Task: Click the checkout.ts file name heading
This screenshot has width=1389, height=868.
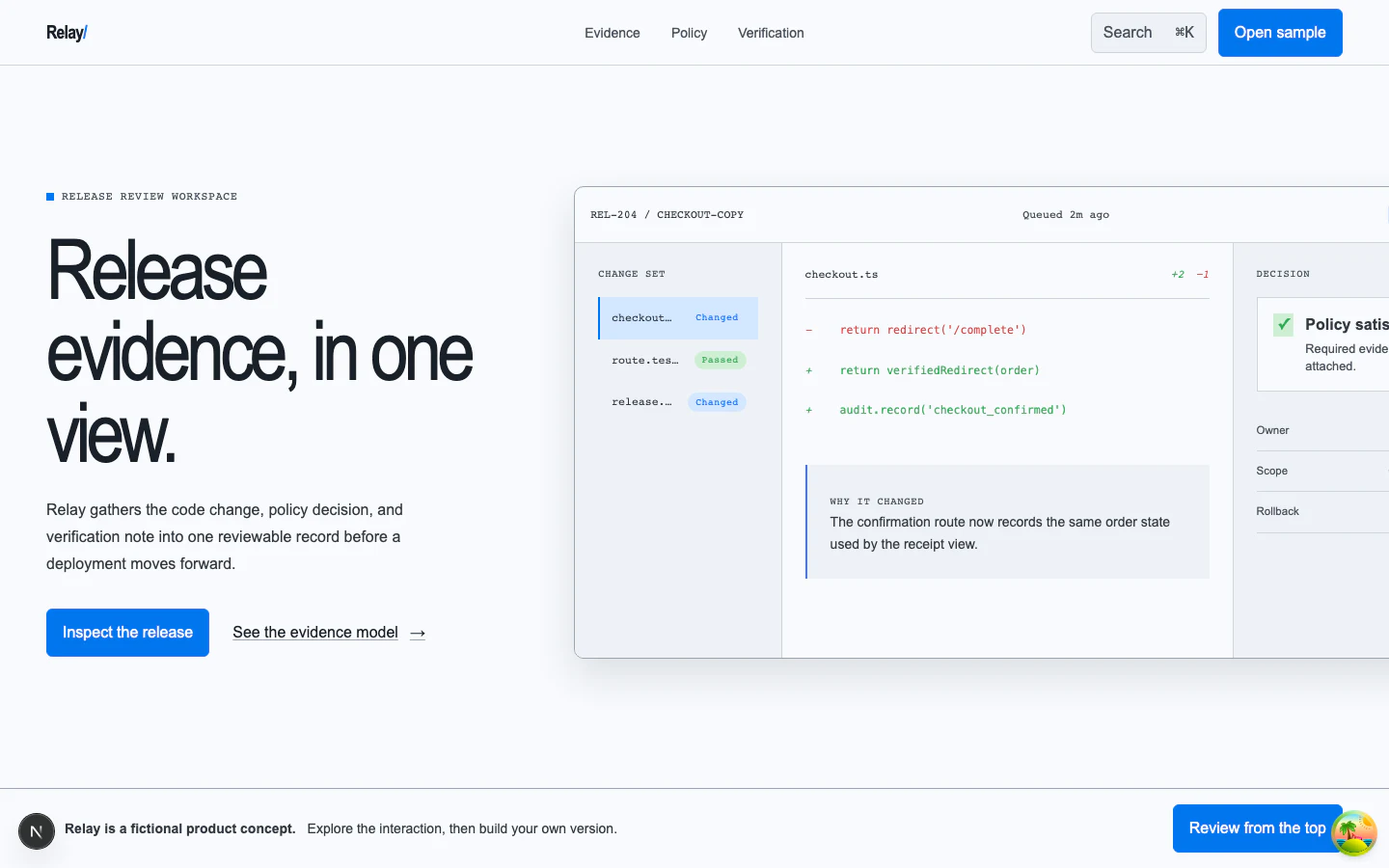Action: point(841,275)
